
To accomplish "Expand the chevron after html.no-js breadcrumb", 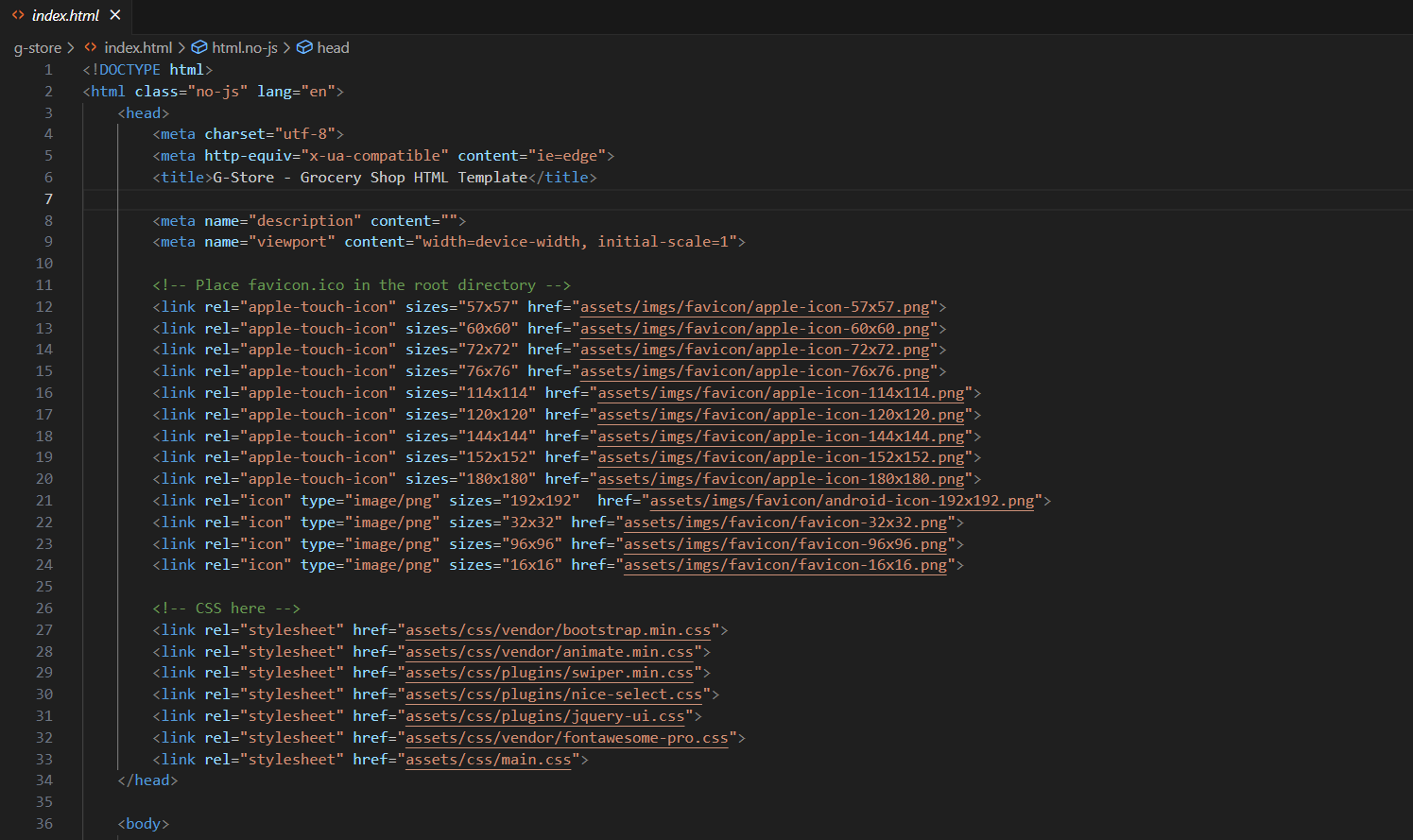I will coord(286,47).
